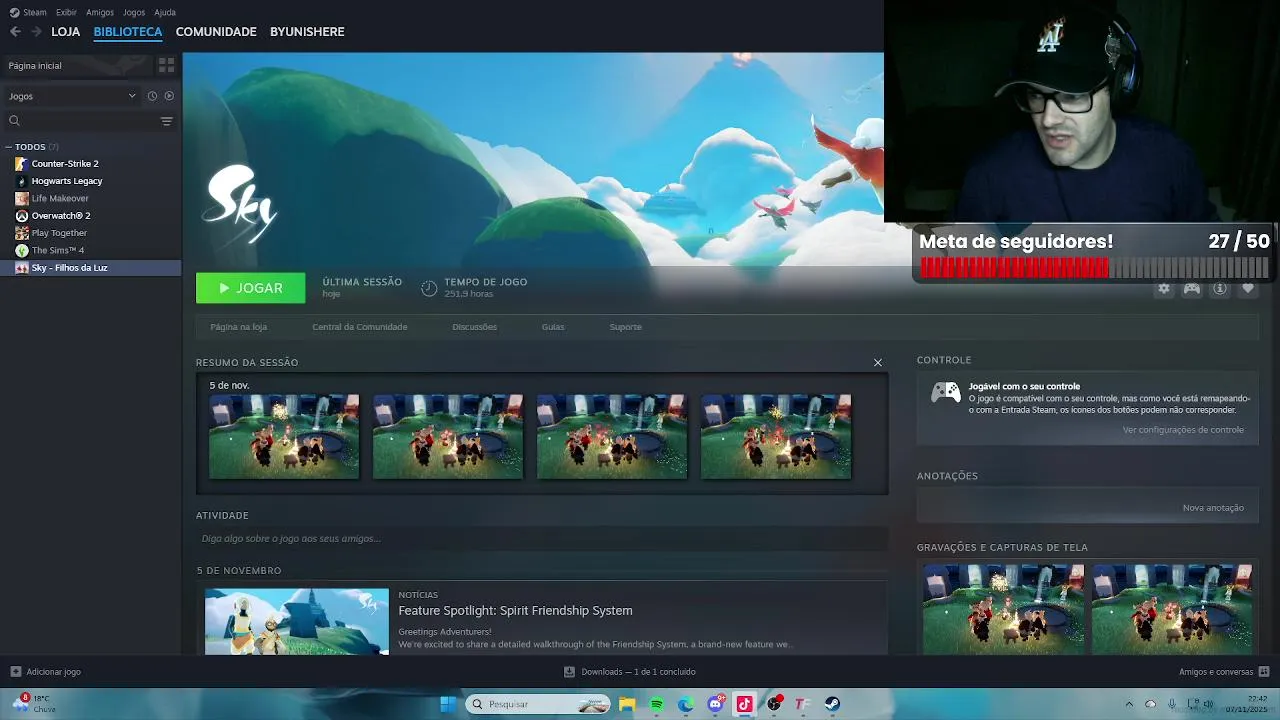Open Ver configurações de controle link
1280x720 pixels.
pos(1183,430)
